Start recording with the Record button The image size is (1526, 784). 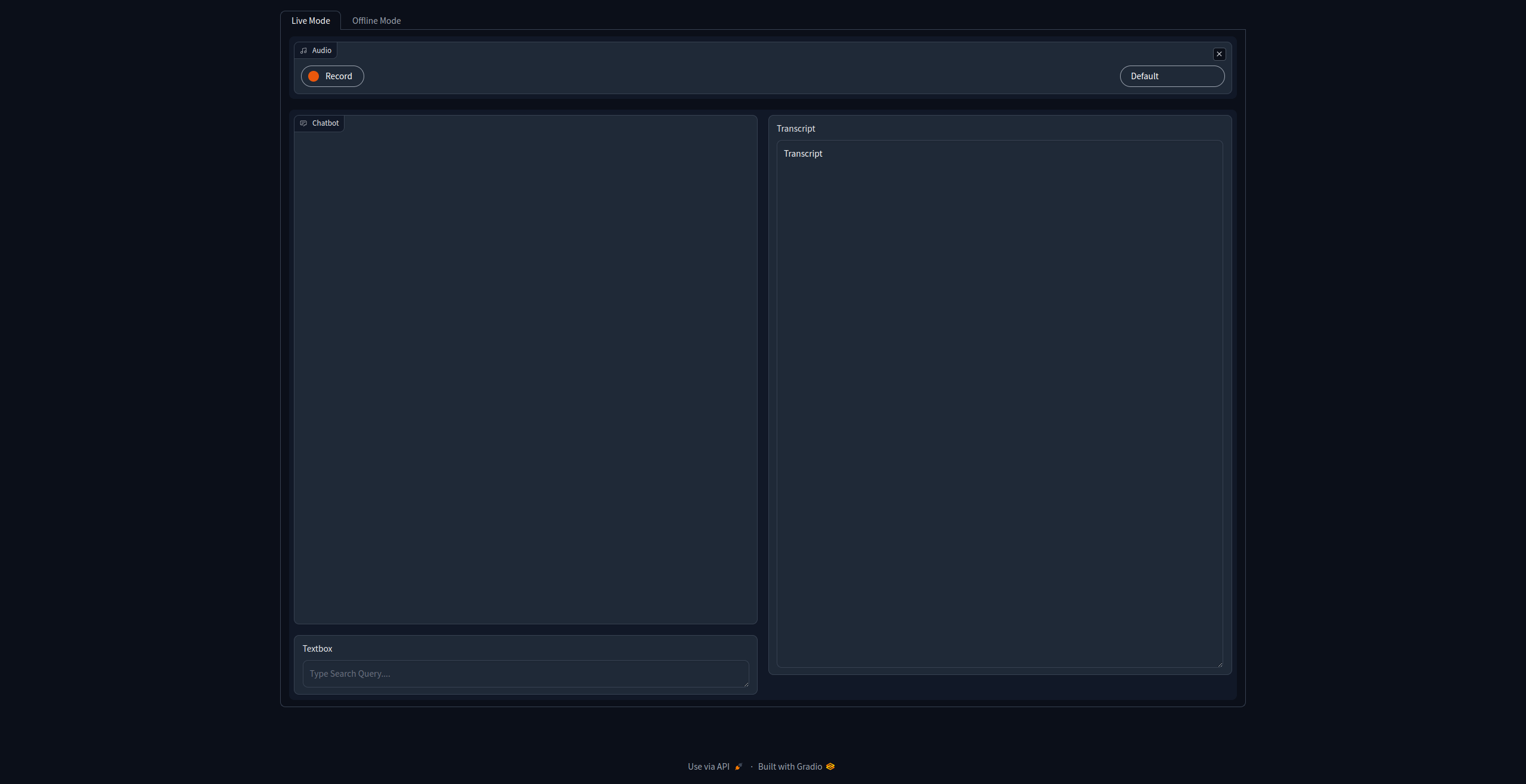pos(332,76)
